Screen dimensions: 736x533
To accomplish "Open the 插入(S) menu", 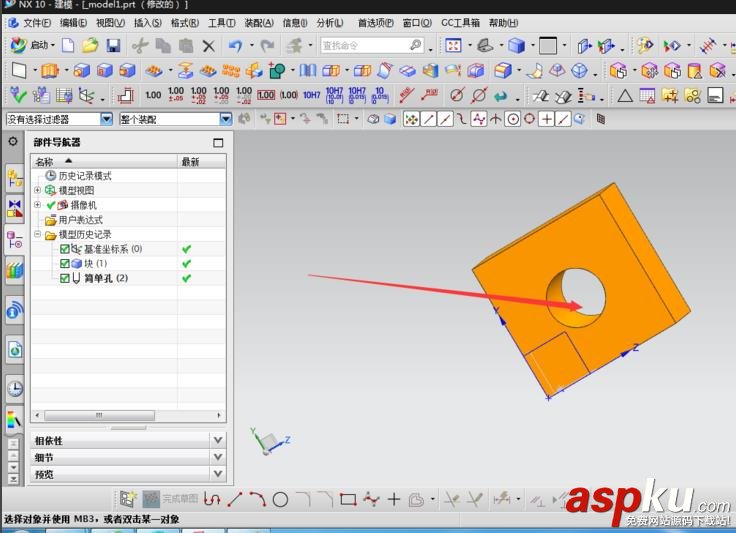I will 148,23.
